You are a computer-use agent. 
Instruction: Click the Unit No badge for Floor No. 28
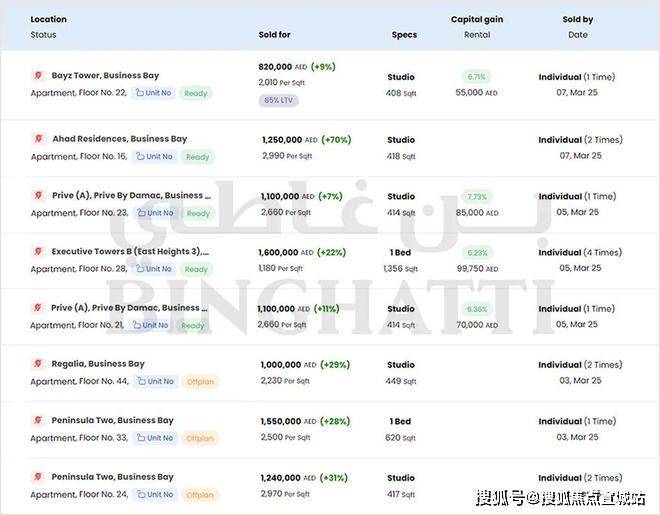(x=154, y=269)
